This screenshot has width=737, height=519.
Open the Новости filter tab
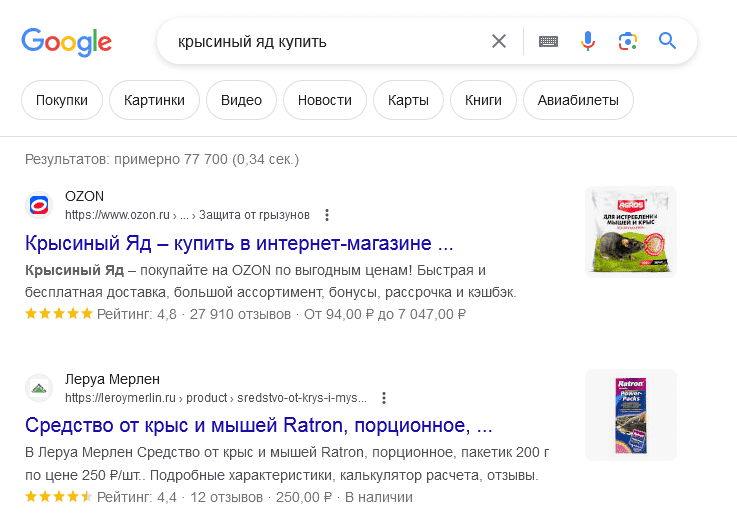(x=325, y=100)
